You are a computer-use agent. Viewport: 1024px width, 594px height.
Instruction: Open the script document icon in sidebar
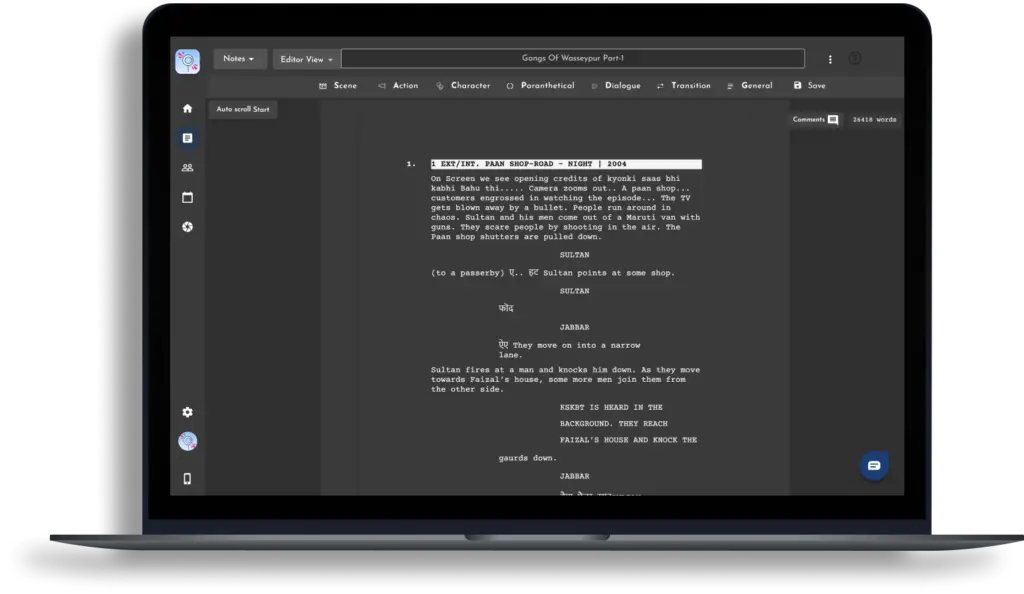187,138
